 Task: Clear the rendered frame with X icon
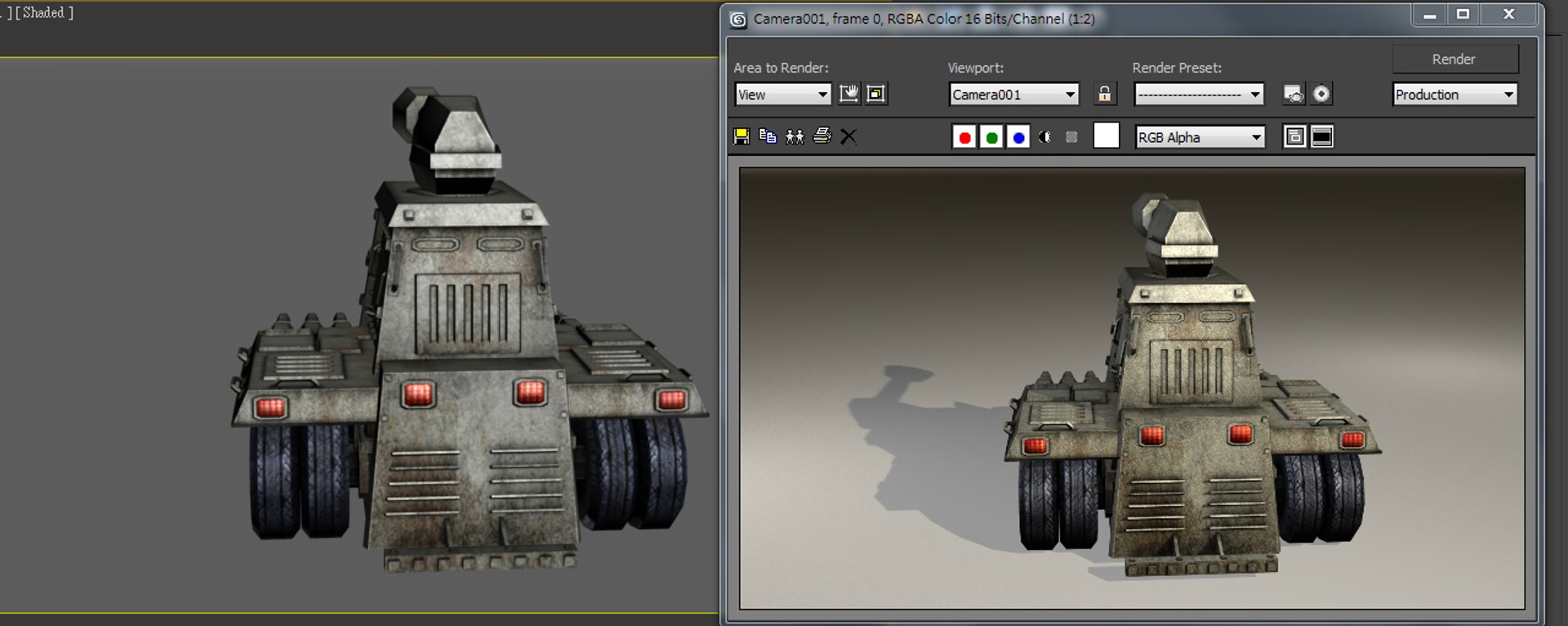click(849, 136)
